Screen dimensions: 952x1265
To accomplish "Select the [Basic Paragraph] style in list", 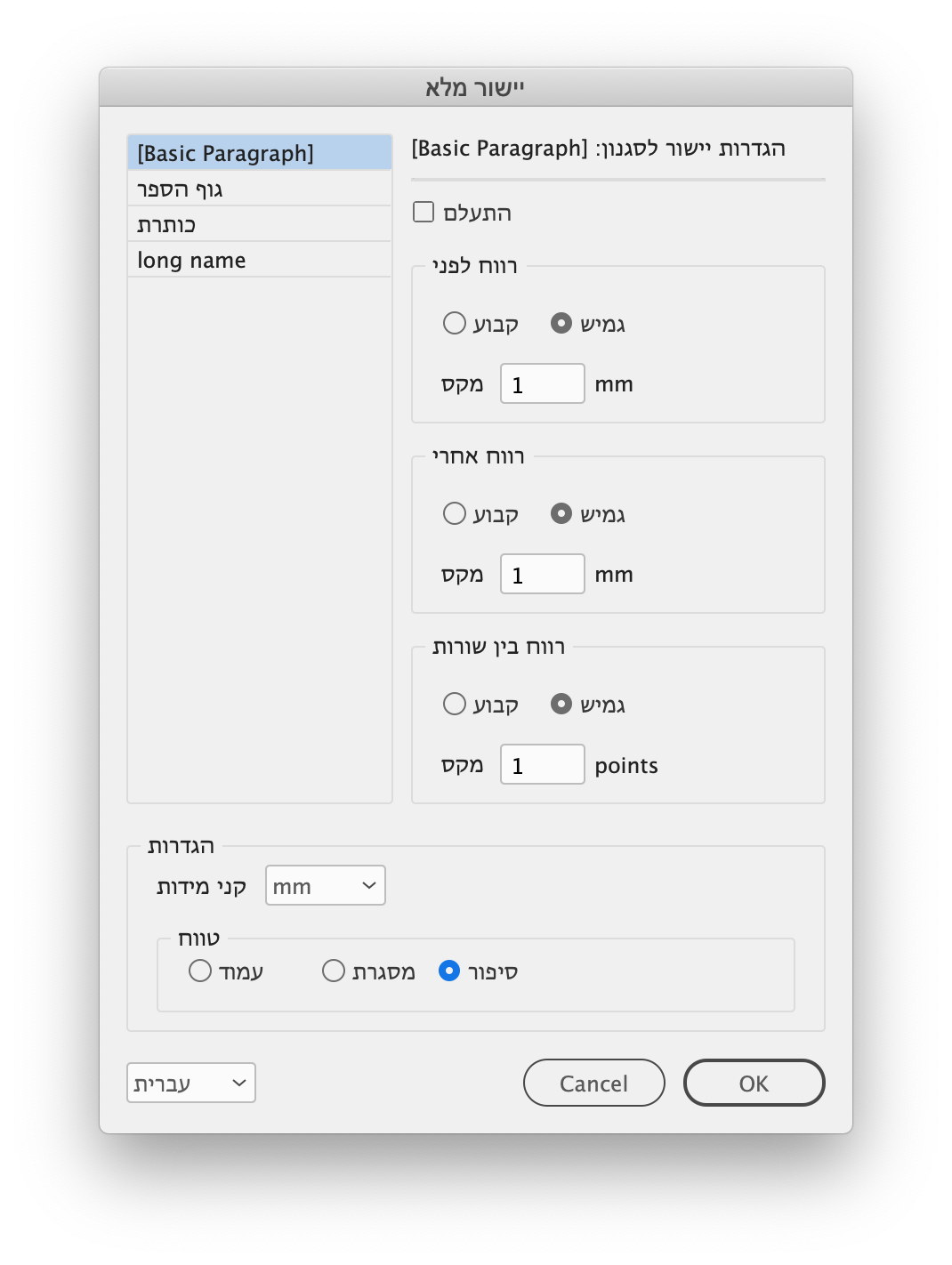I will [259, 152].
